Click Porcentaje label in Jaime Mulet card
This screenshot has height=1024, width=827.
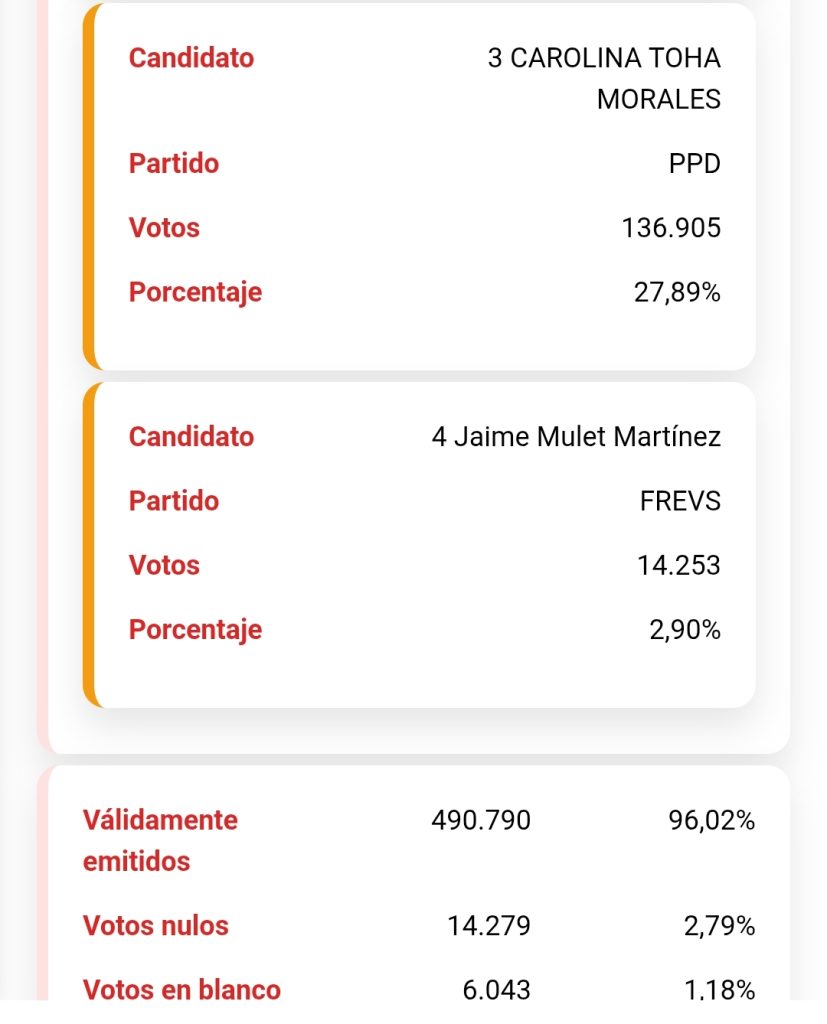tap(195, 630)
